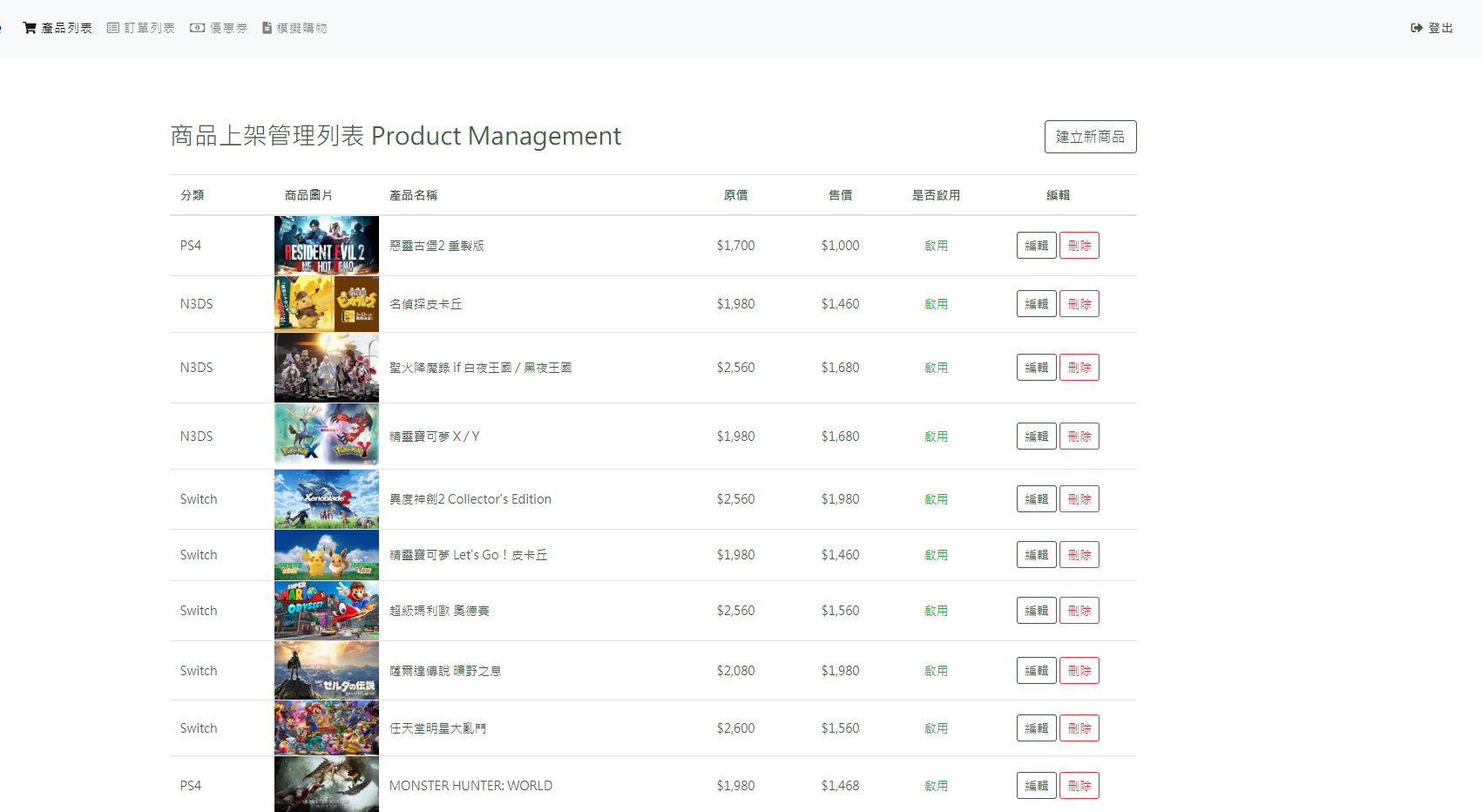Open the Resident Evil 2 product image

[x=326, y=245]
